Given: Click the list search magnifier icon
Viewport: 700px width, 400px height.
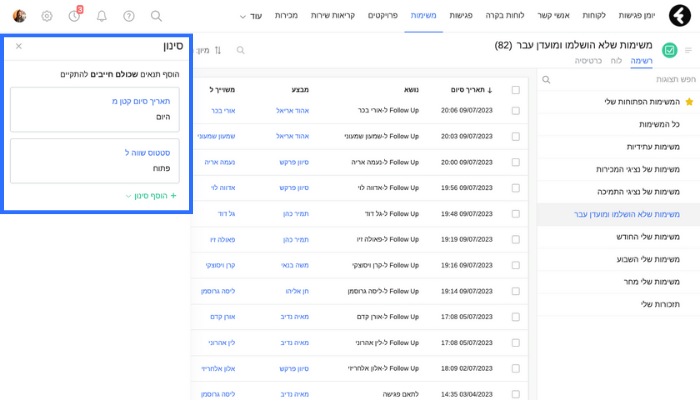Looking at the screenshot, I should (241, 50).
